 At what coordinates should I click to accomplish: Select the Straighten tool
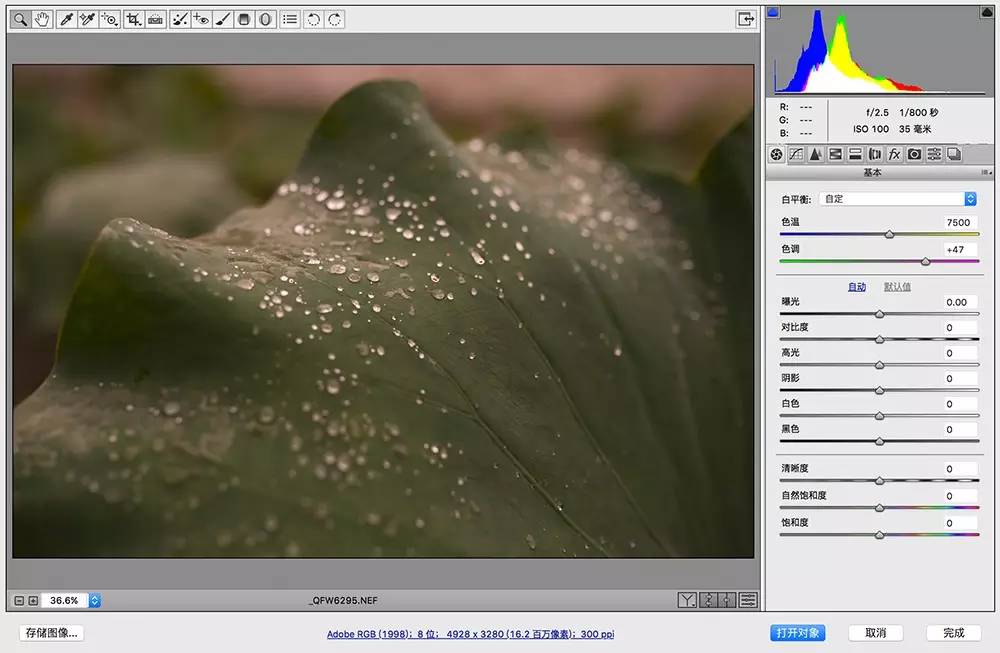click(155, 19)
